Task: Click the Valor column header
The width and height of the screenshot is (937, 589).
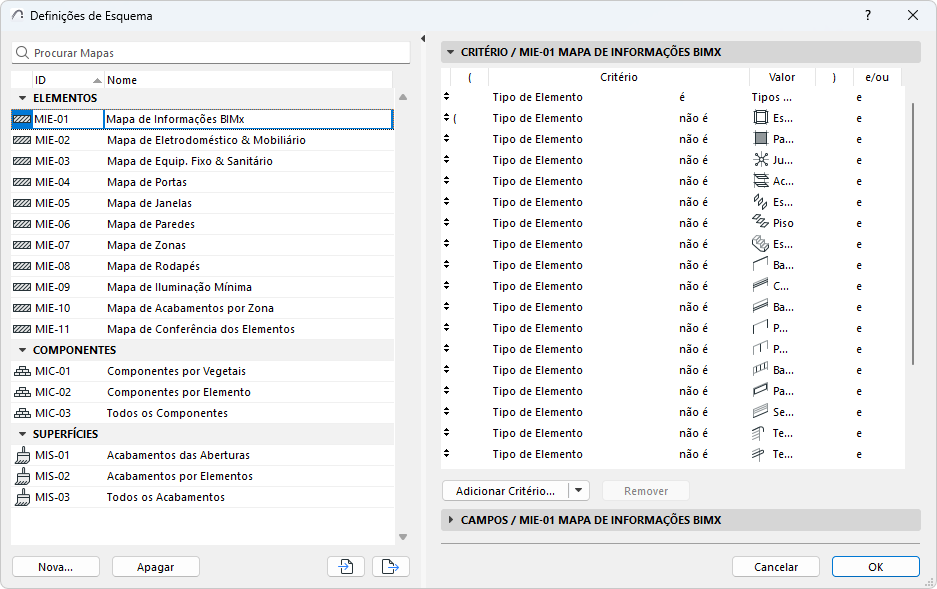Action: [x=782, y=77]
